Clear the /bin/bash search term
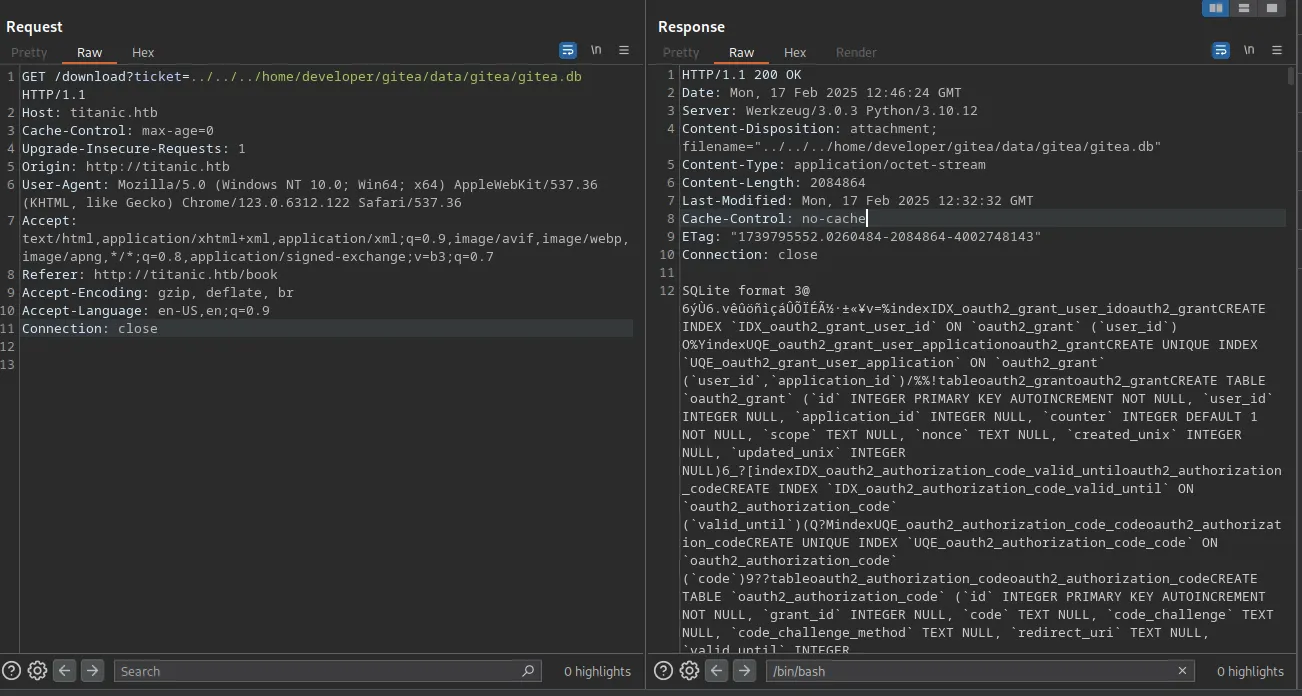The height and width of the screenshot is (696, 1302). 1182,671
